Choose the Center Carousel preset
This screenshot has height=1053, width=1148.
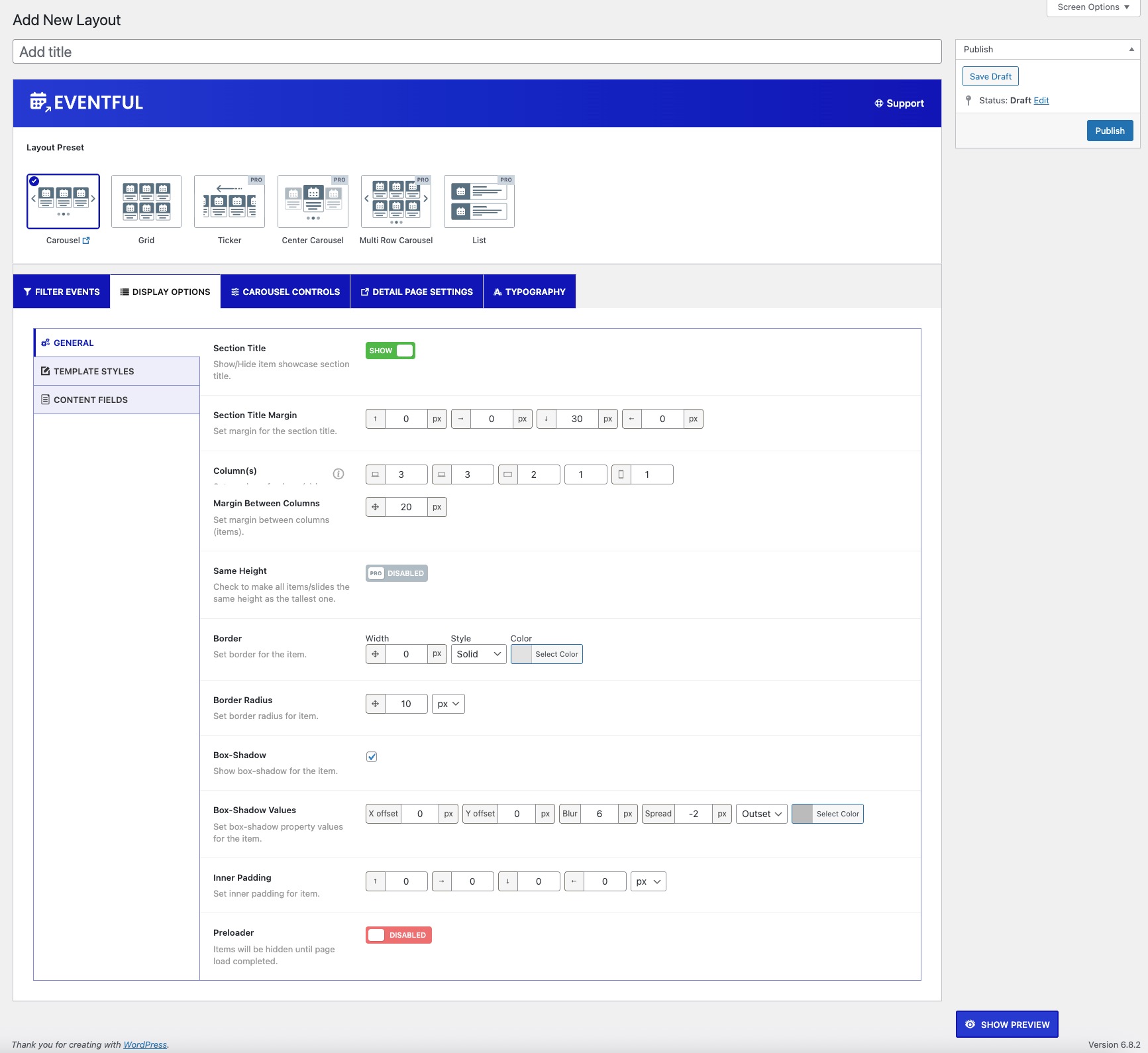[x=313, y=201]
